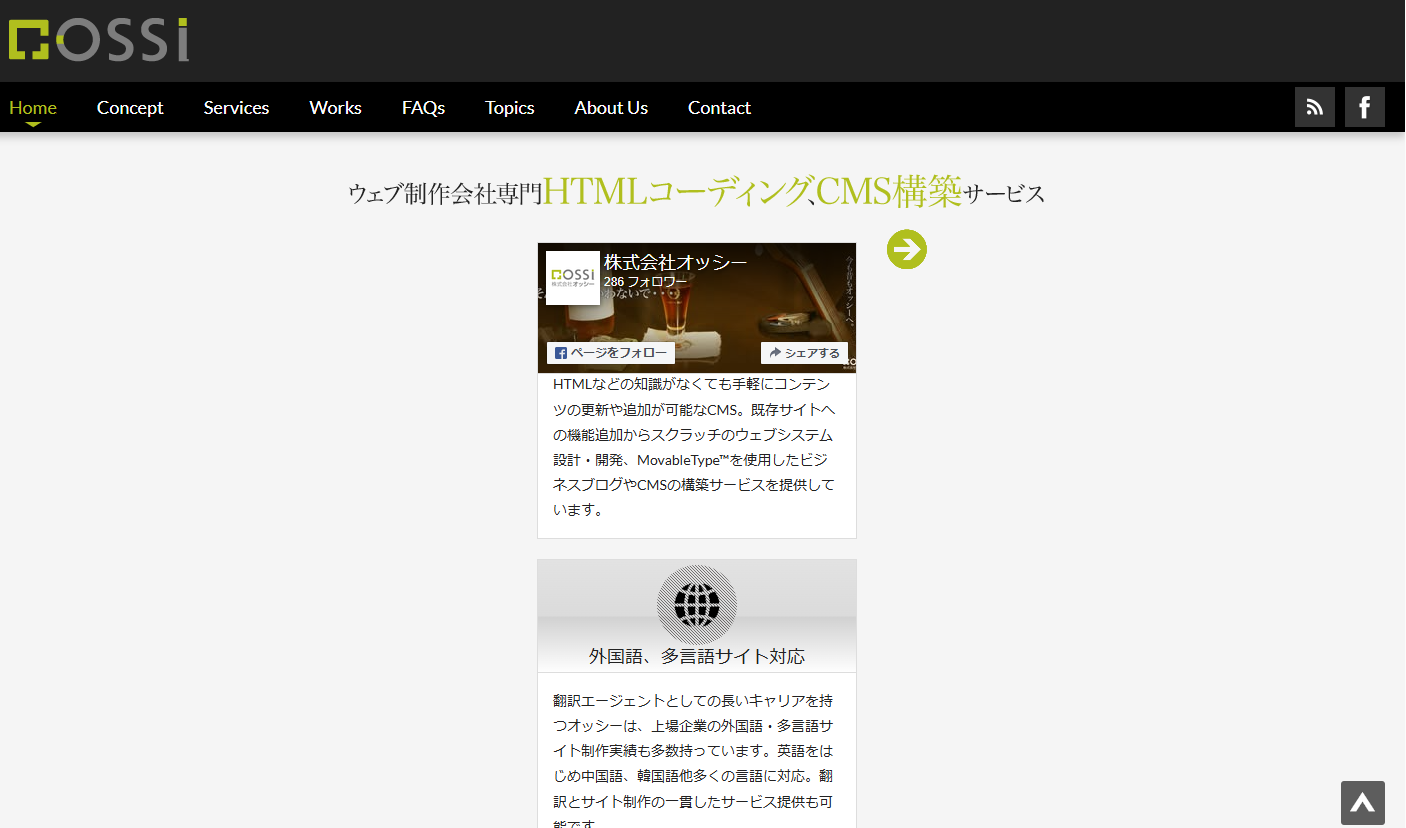Screen dimensions: 1406x828
Task: Click the シェアする share button
Action: [804, 352]
